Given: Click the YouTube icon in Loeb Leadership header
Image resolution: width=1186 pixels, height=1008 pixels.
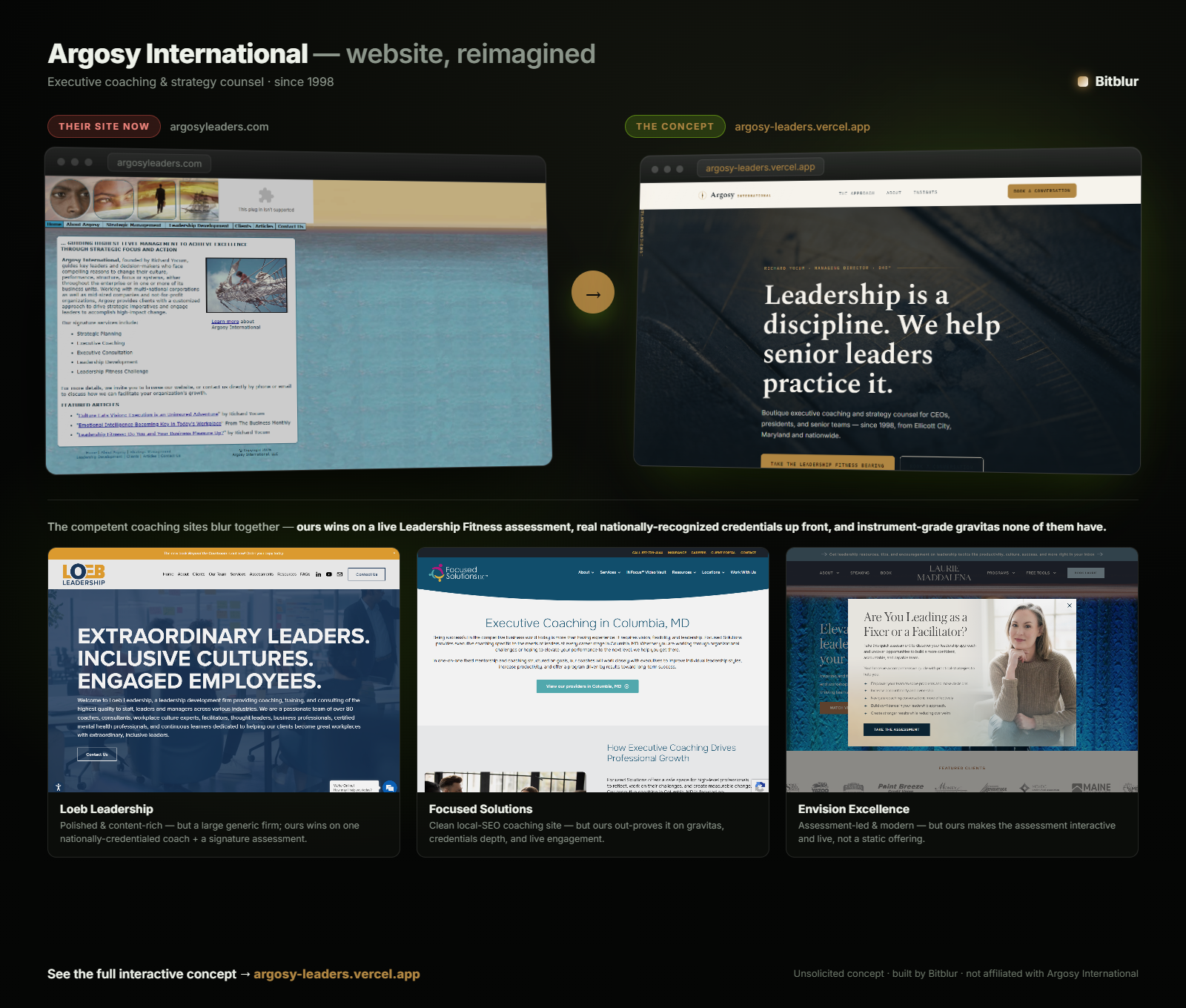Looking at the screenshot, I should 329,574.
